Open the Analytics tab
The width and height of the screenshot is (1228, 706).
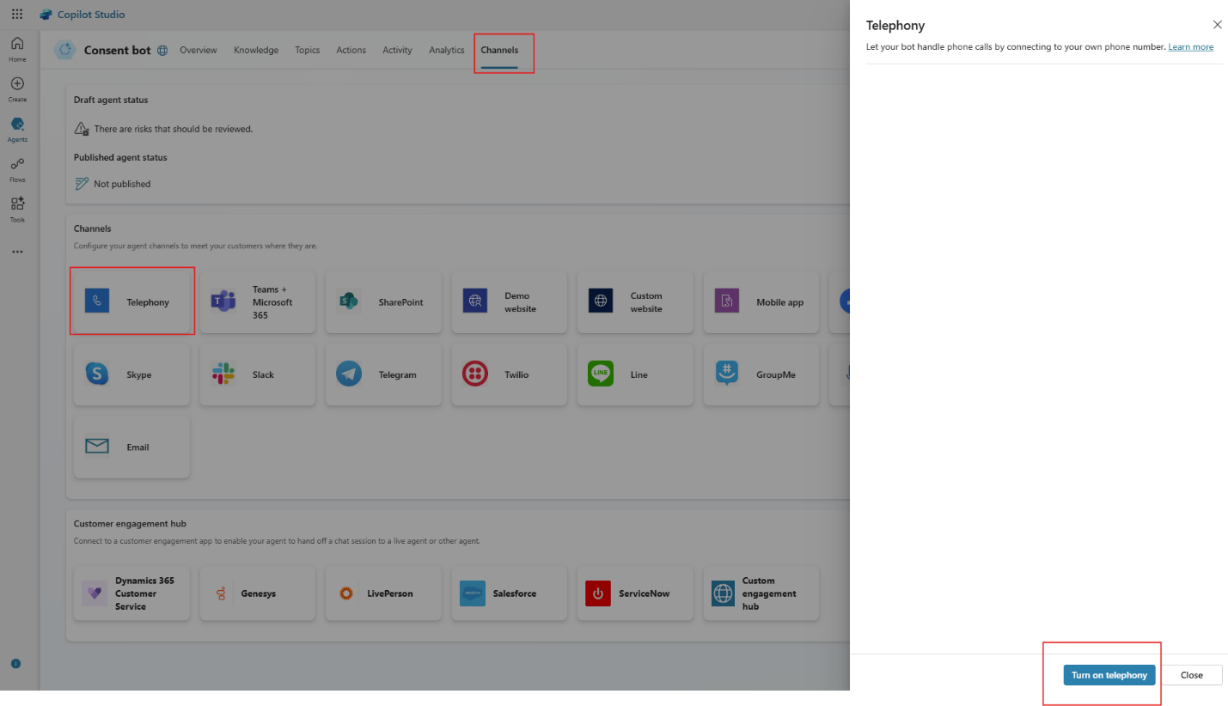tap(447, 50)
